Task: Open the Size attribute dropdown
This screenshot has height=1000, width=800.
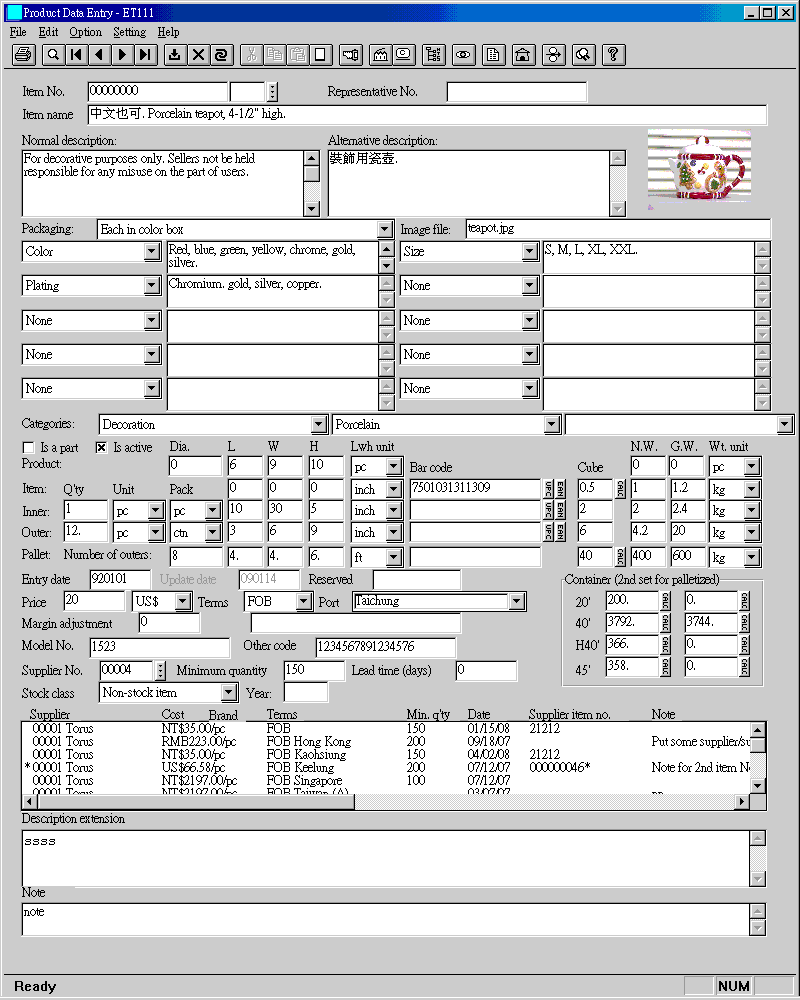Action: point(530,251)
